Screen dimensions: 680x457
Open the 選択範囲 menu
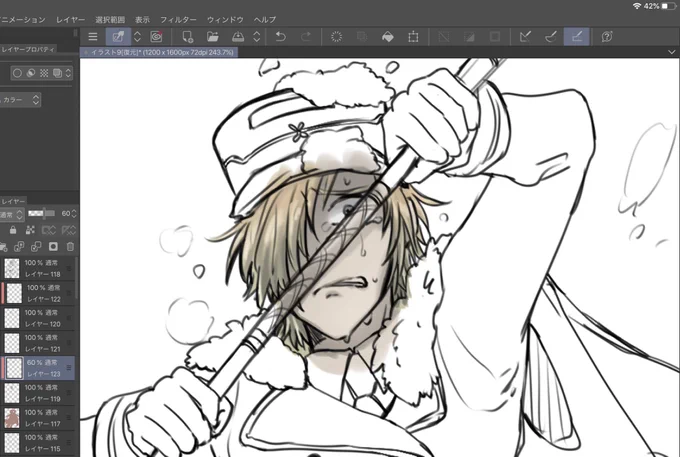coord(110,20)
